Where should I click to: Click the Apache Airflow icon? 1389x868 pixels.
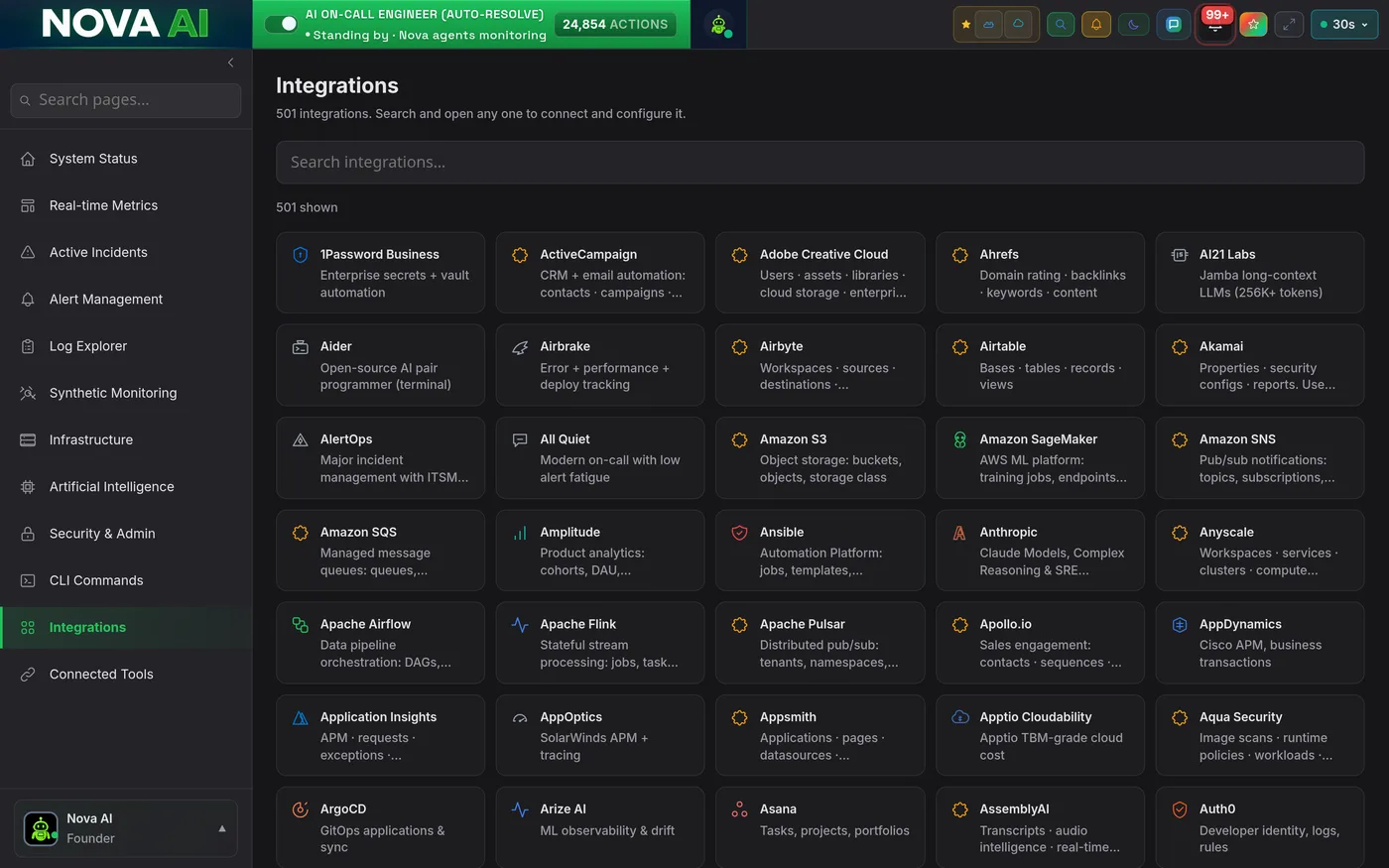tap(301, 625)
